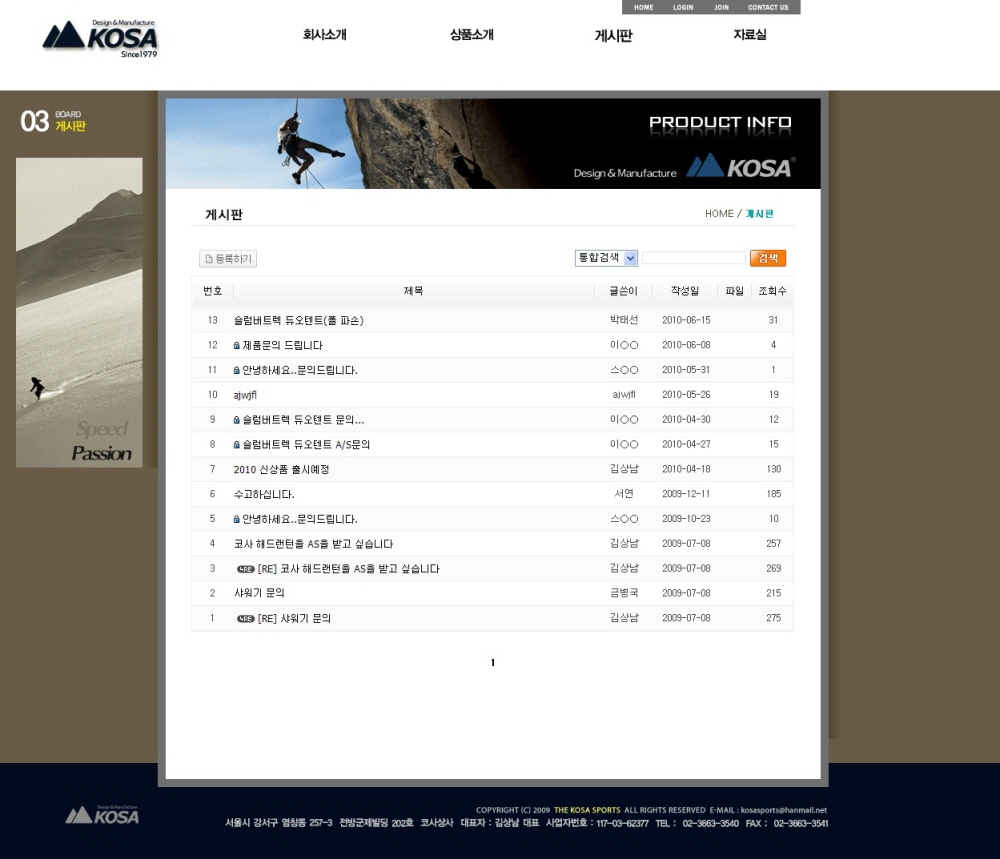This screenshot has width=1000, height=859.
Task: Click RE reply icon beside [RE] 샤워기 문의
Action: (x=246, y=619)
